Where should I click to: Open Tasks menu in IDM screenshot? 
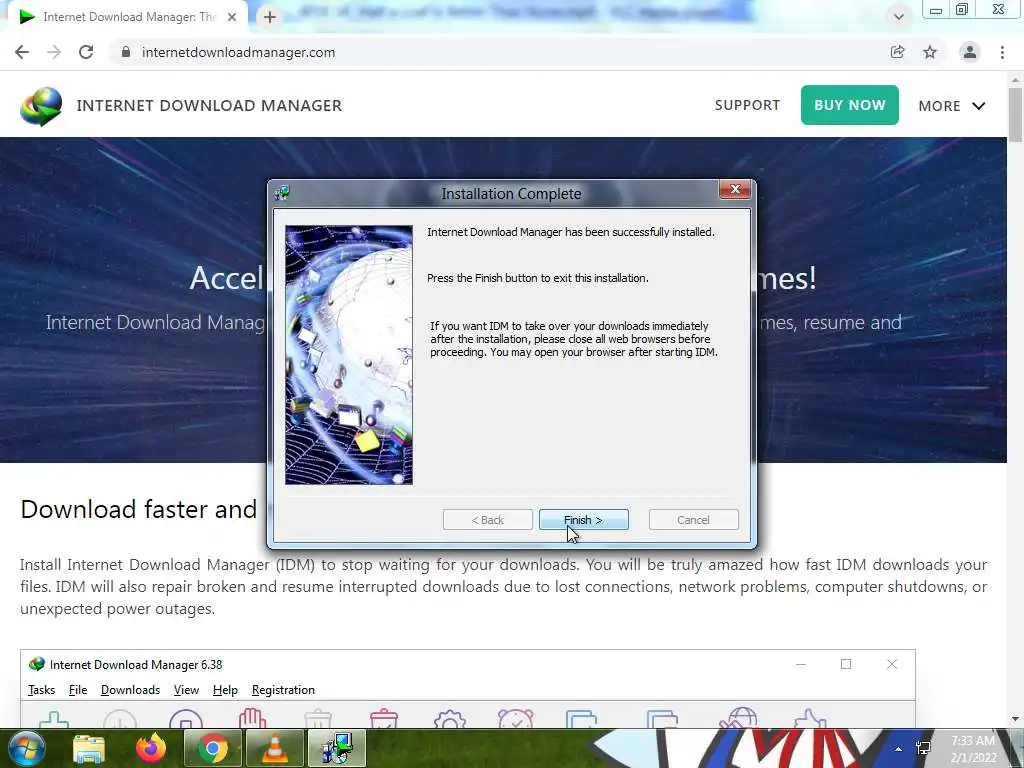(41, 690)
